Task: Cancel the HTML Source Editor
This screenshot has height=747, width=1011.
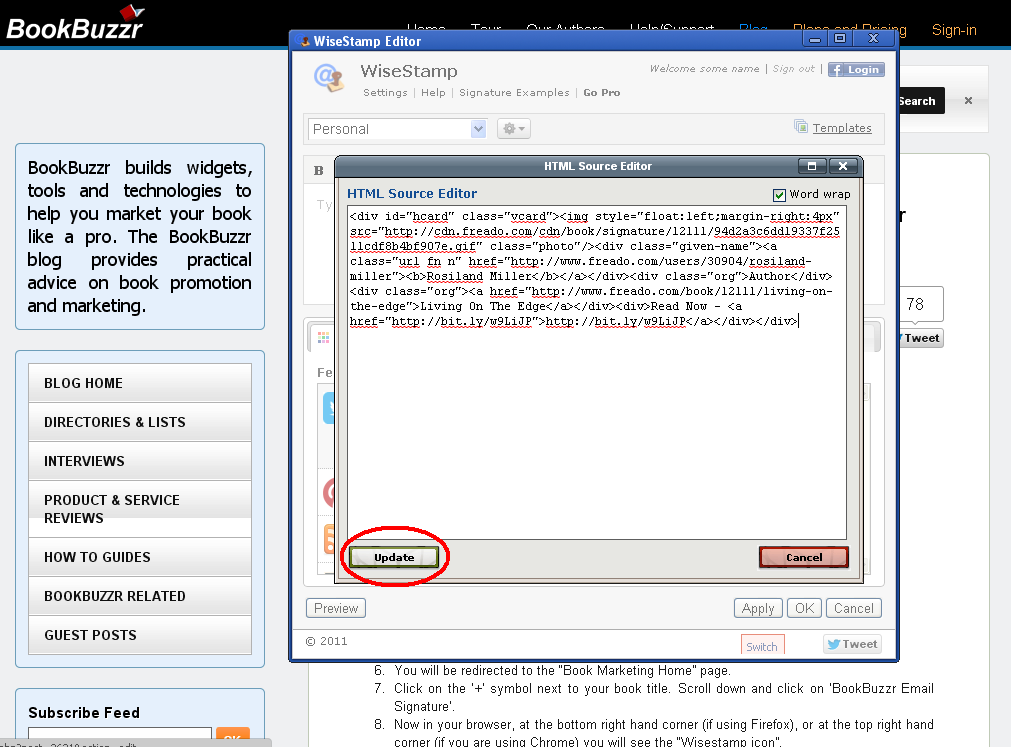Action: (803, 557)
